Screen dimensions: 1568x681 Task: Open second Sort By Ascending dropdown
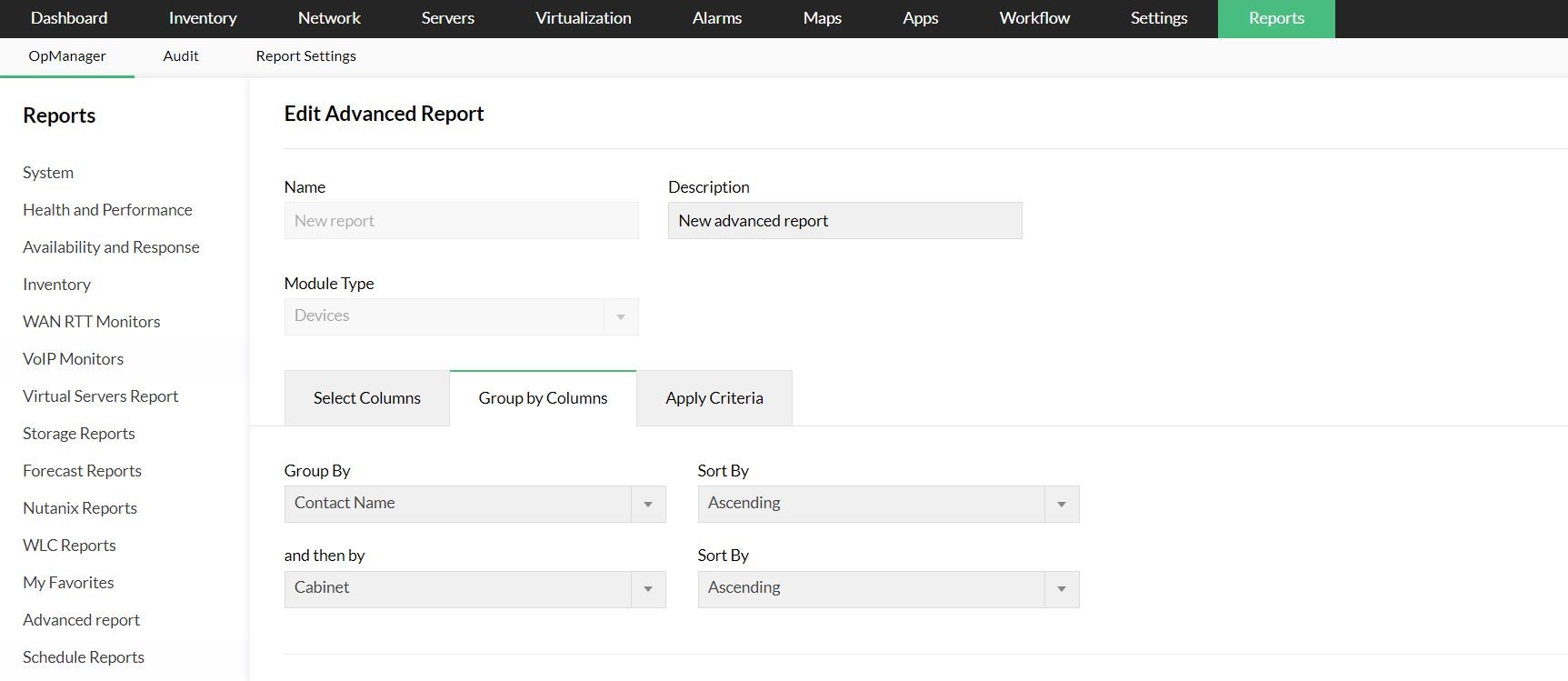888,588
